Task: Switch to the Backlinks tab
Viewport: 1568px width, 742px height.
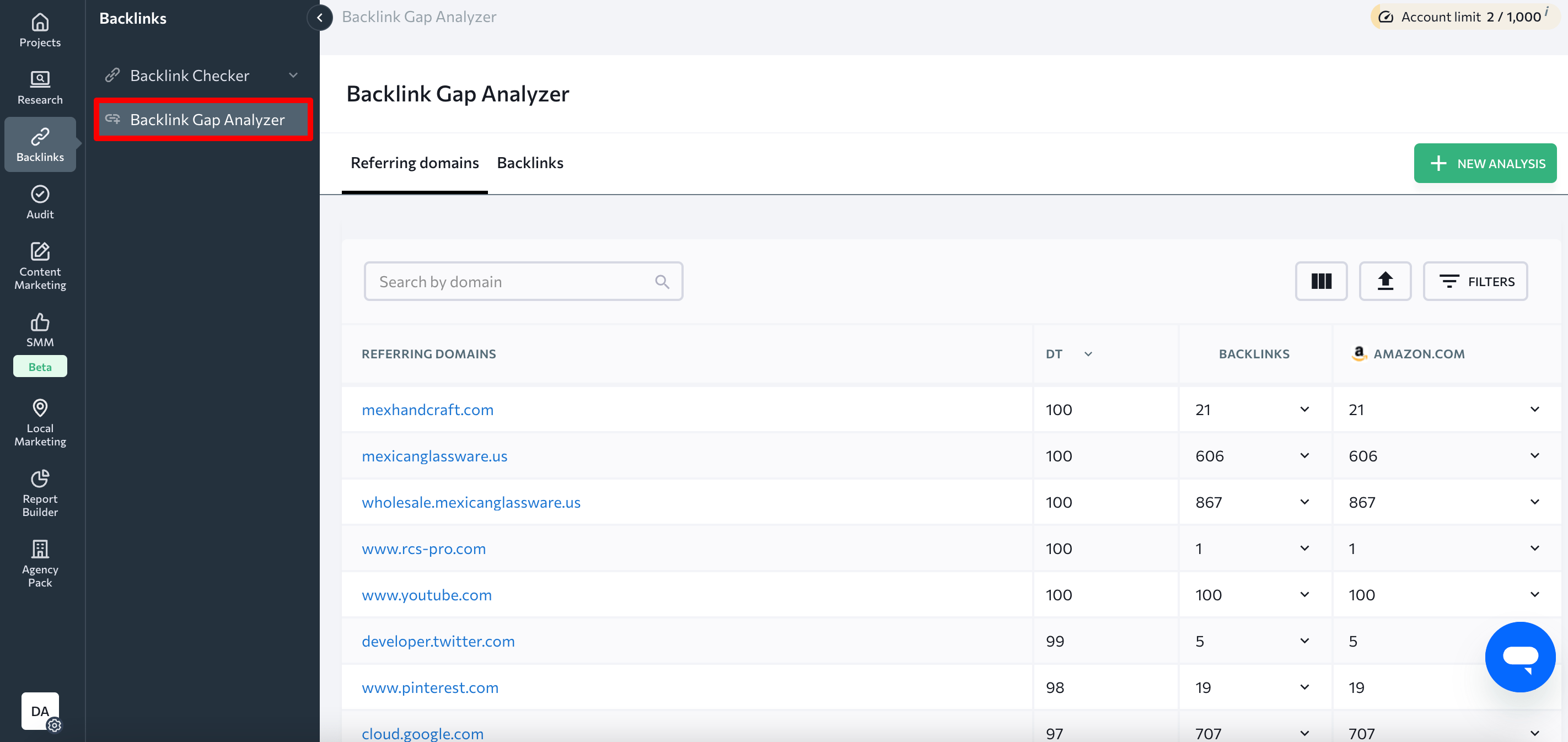Action: click(x=530, y=162)
